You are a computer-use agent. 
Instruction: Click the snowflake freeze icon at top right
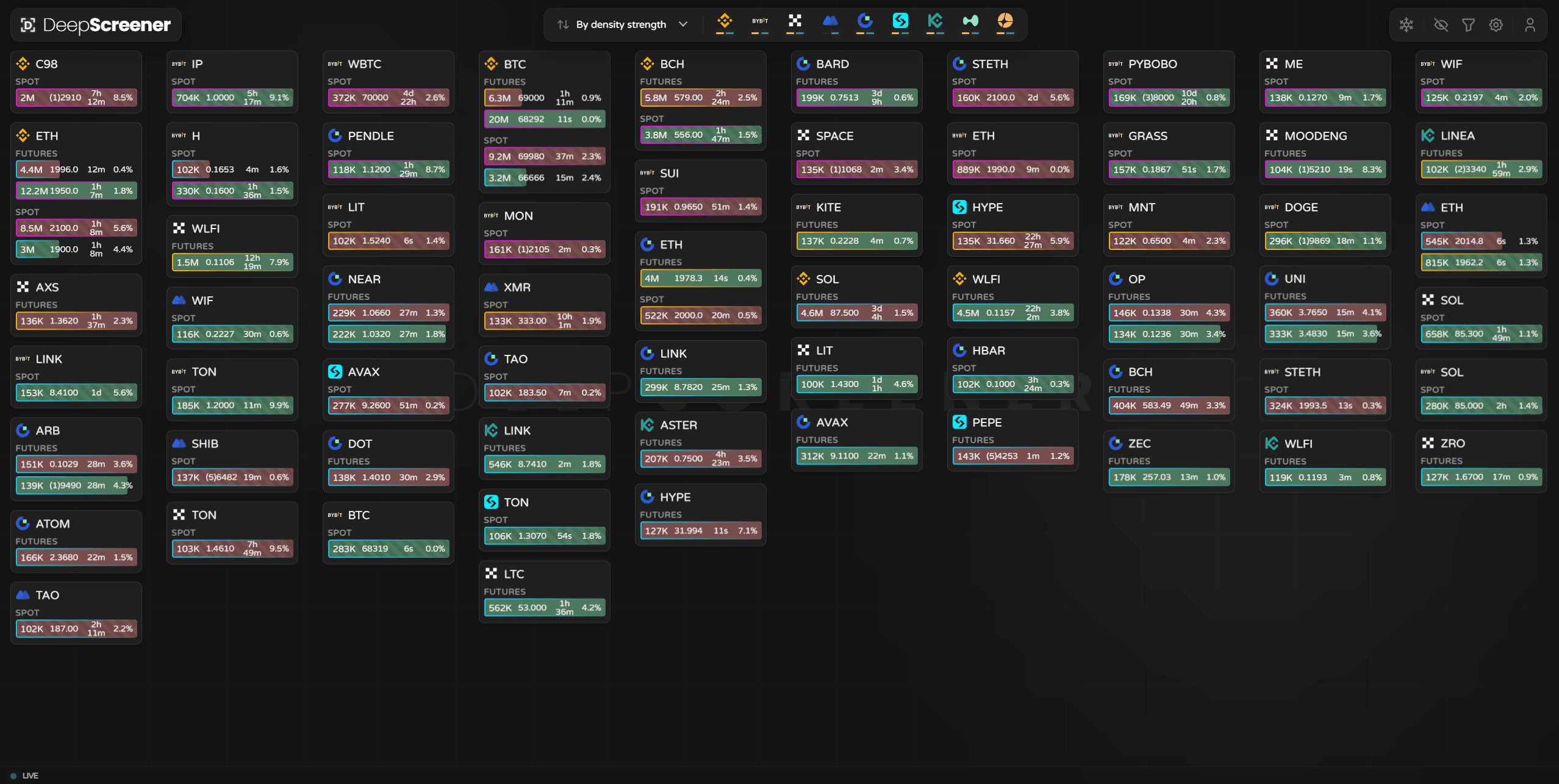[x=1407, y=24]
